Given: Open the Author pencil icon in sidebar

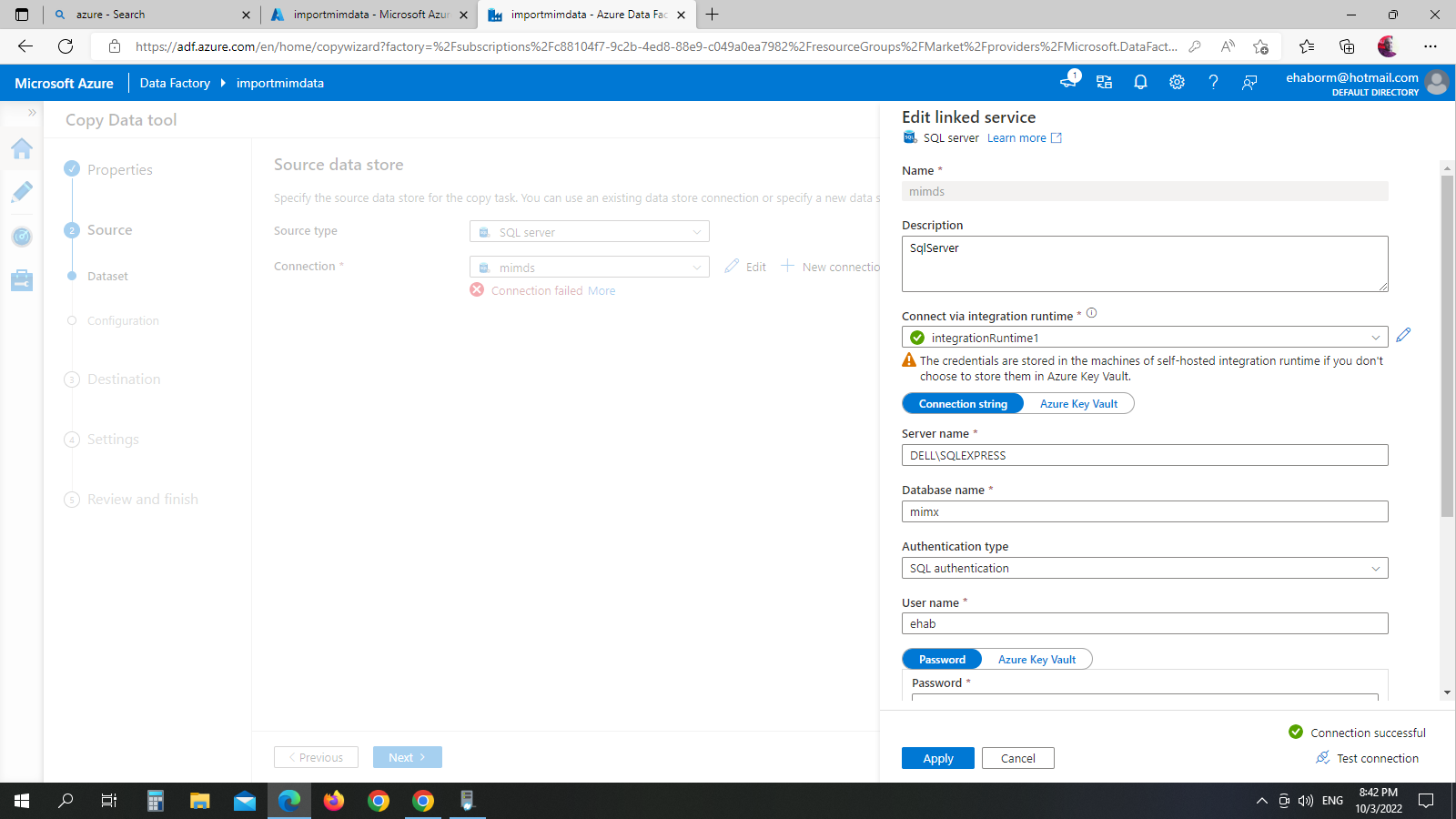Looking at the screenshot, I should point(22,192).
